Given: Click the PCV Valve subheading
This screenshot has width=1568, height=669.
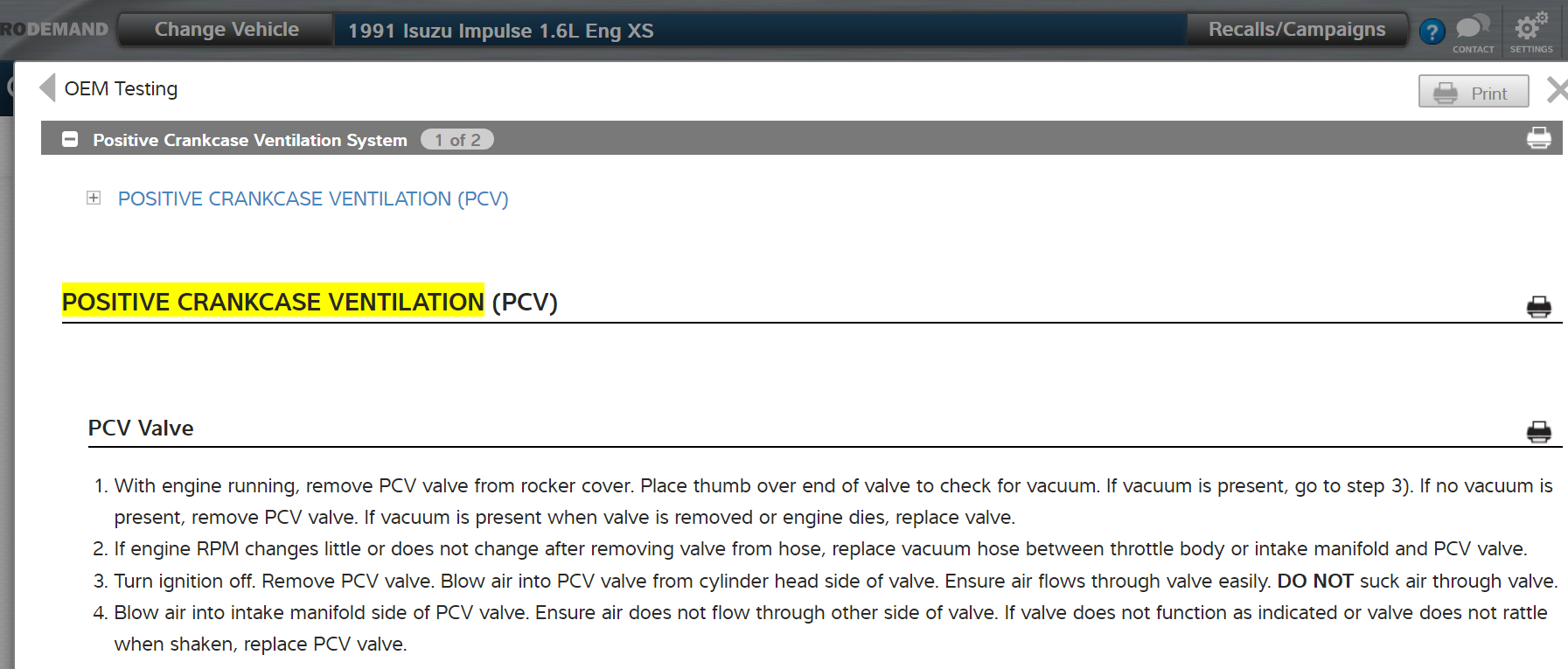Looking at the screenshot, I should 141,428.
